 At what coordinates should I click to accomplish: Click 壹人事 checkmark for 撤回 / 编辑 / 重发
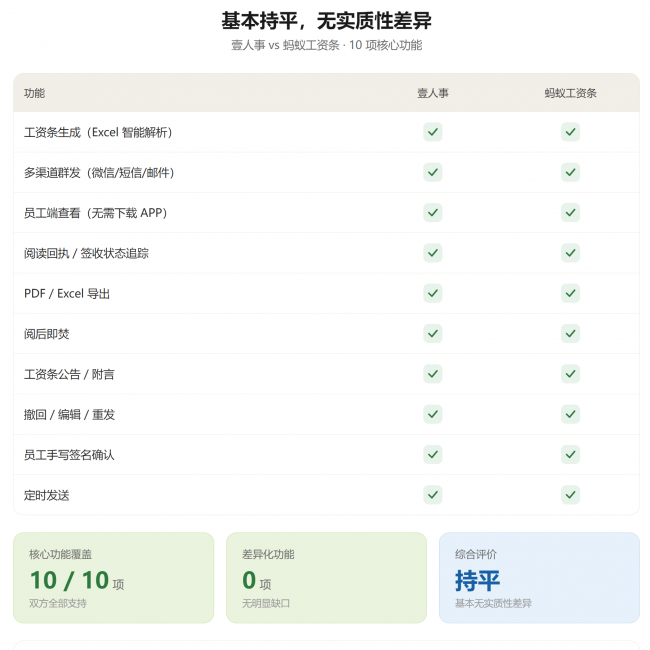pyautogui.click(x=432, y=414)
